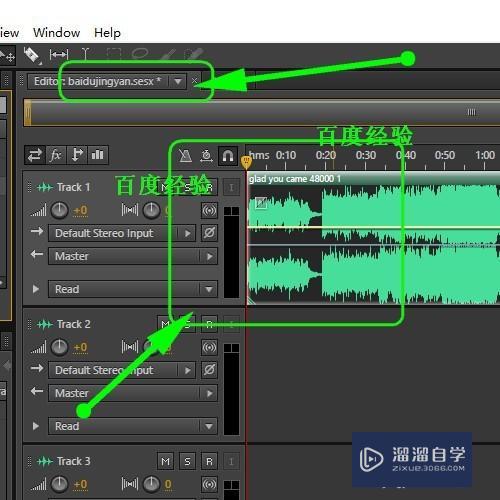Screen dimensions: 500x500
Task: Open the Editor session dropdown arrow
Action: [x=178, y=81]
